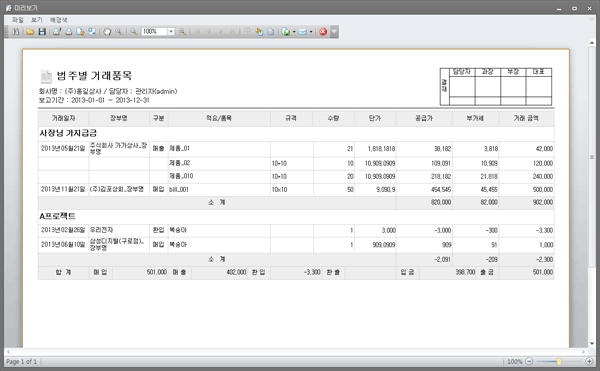Image resolution: width=600 pixels, height=371 pixels.
Task: Open page background color icon
Action: point(259,32)
